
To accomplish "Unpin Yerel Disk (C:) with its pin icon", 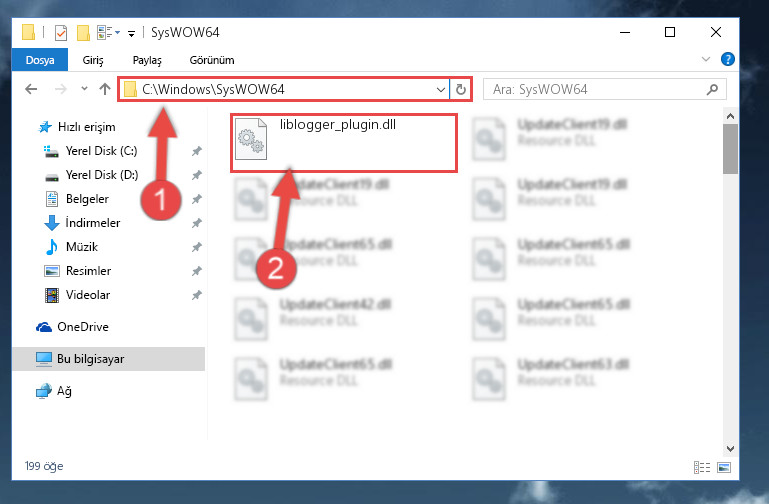I will 197,151.
